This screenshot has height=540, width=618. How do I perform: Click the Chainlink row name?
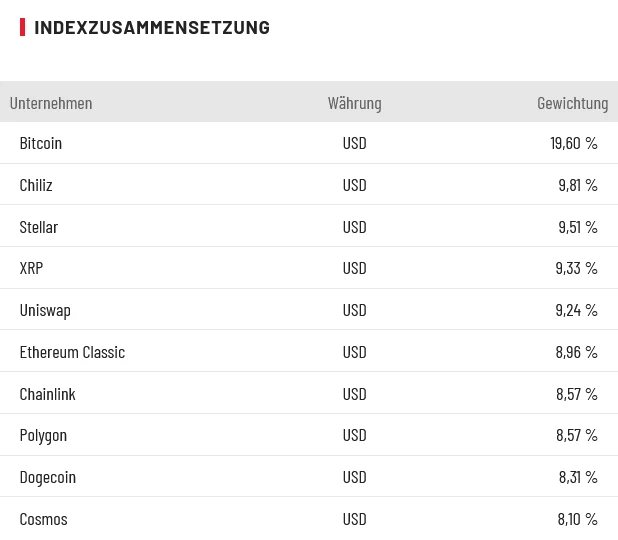(x=48, y=394)
